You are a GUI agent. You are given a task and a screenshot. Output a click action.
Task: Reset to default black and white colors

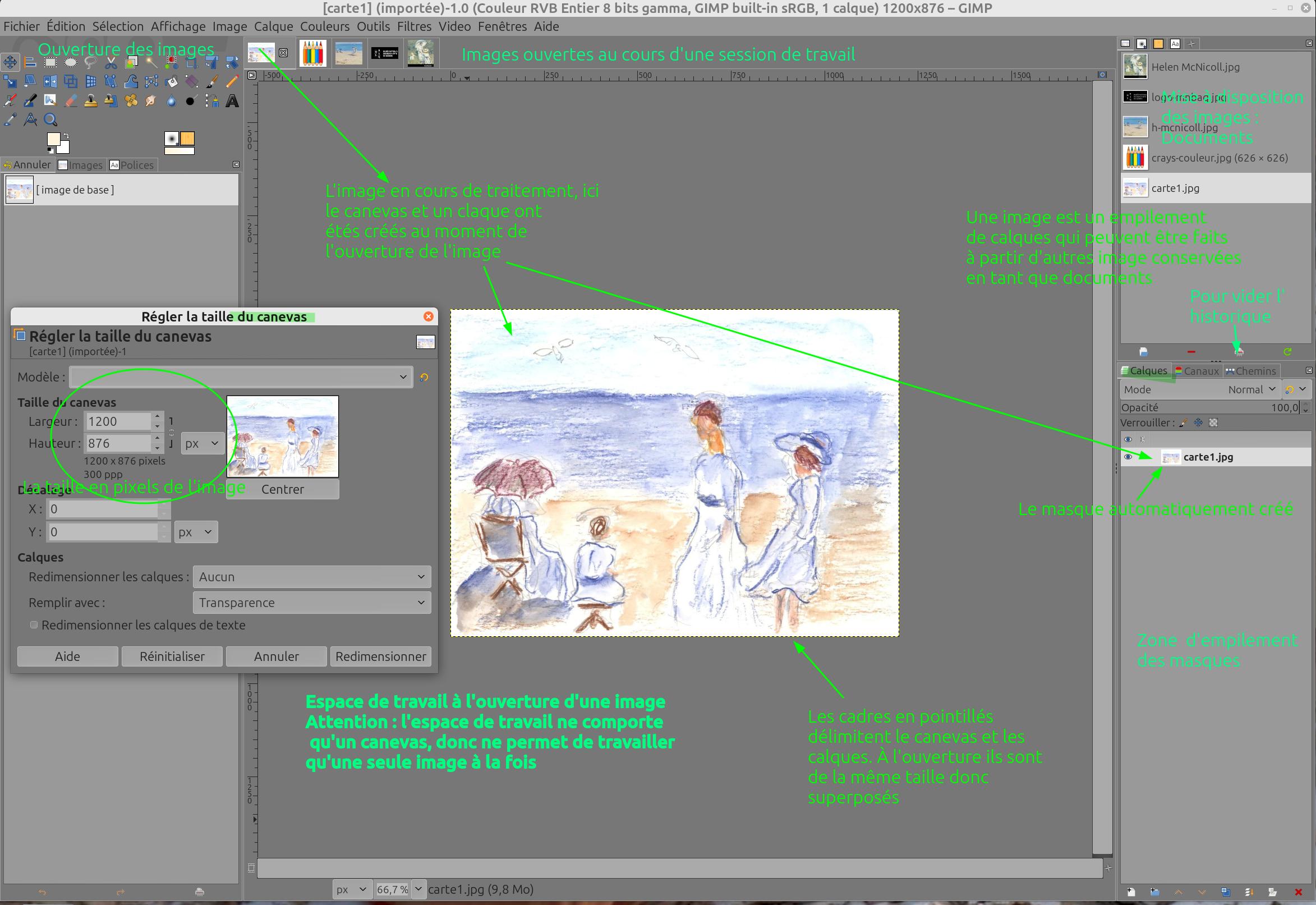[50, 151]
